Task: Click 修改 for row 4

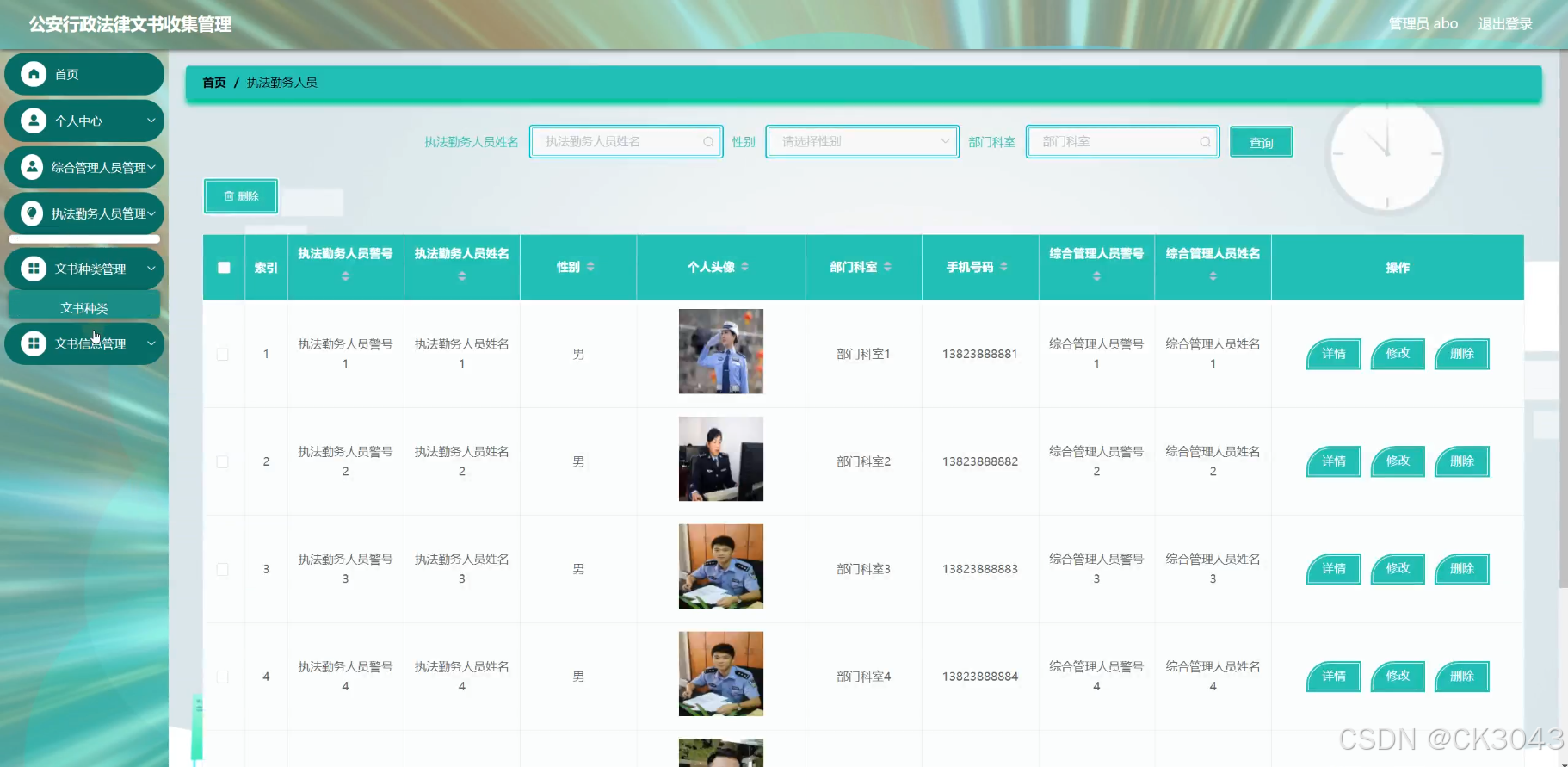Action: coord(1398,677)
